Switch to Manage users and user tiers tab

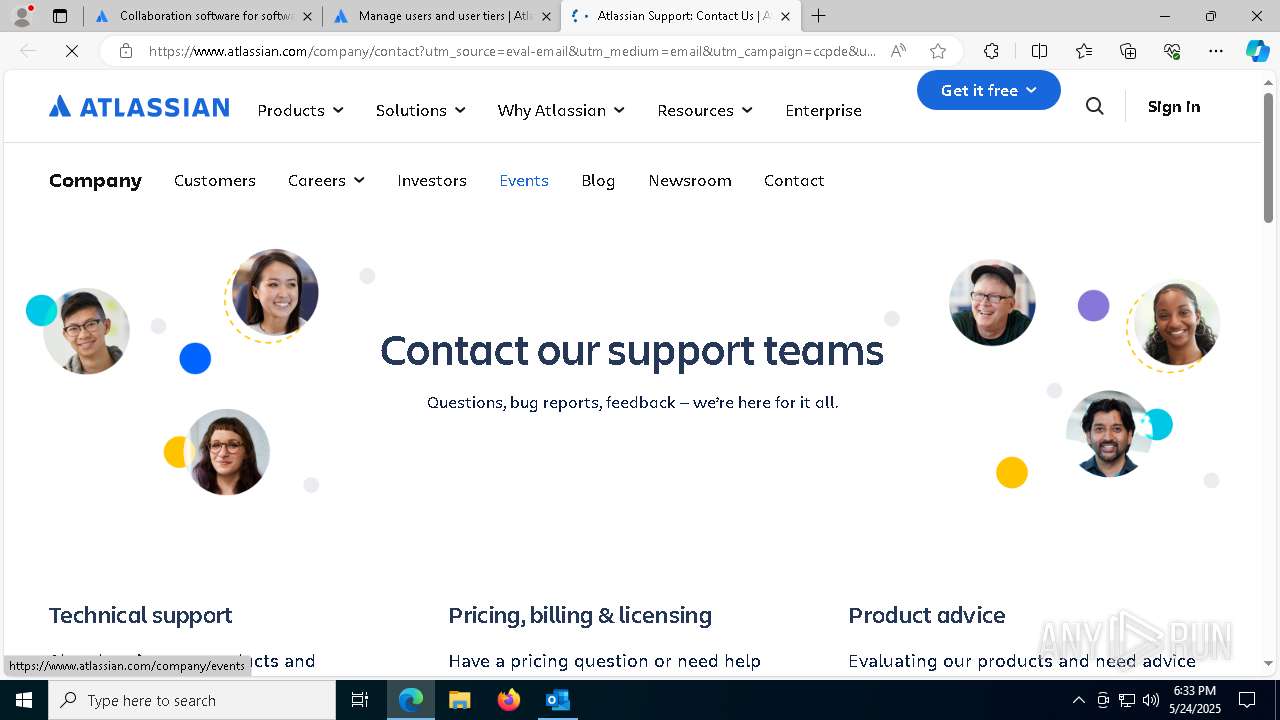pyautogui.click(x=442, y=16)
